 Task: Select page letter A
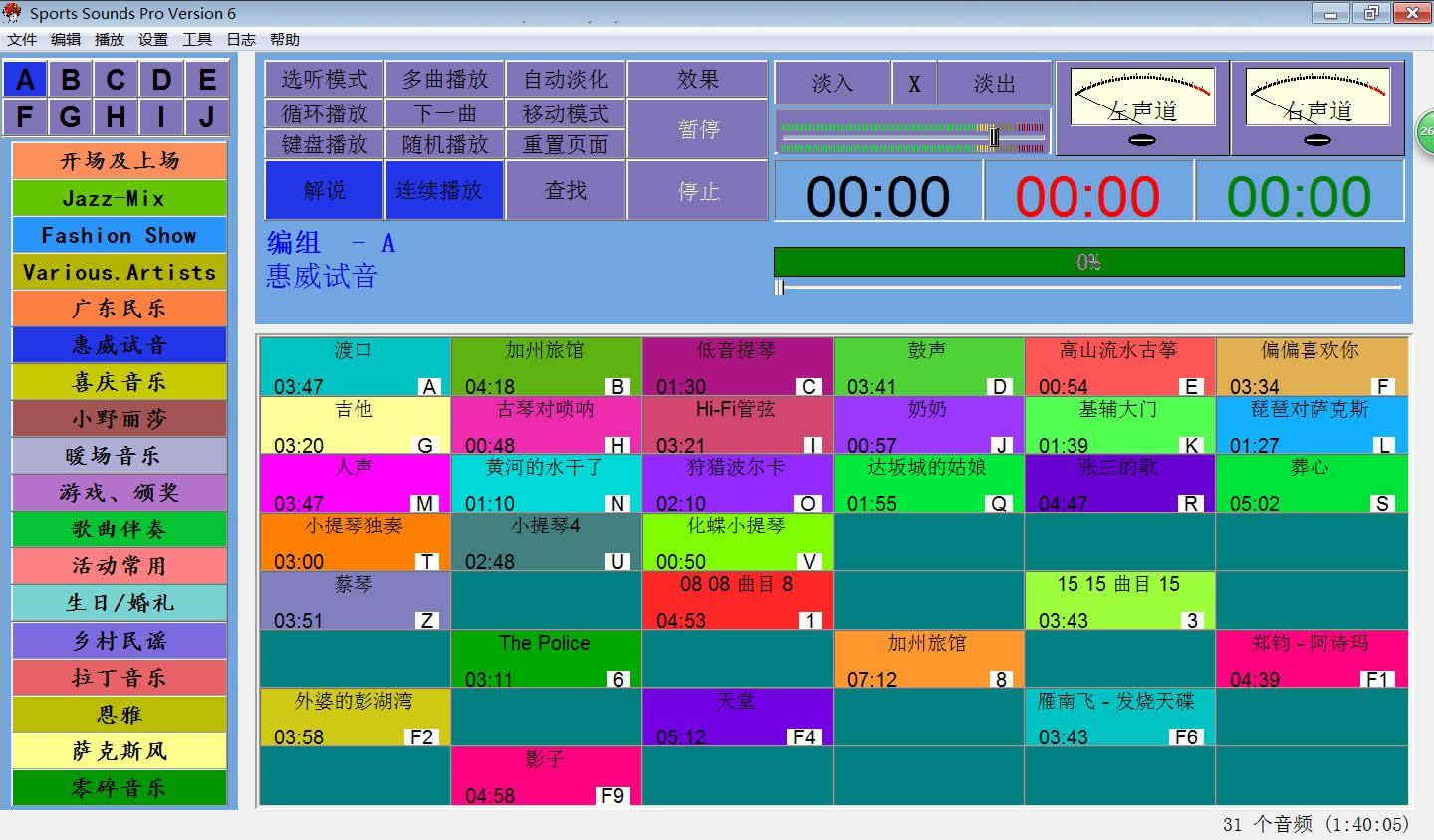pos(26,80)
